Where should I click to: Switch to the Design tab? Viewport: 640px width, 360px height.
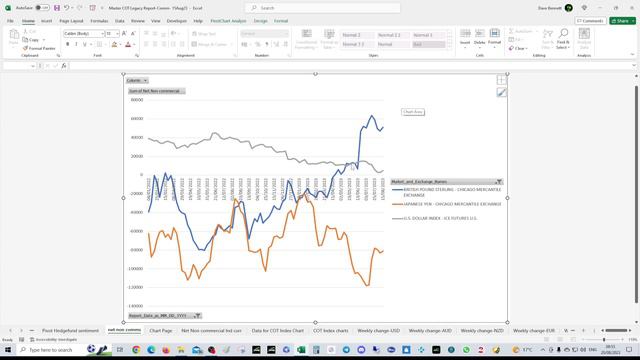tap(260, 21)
